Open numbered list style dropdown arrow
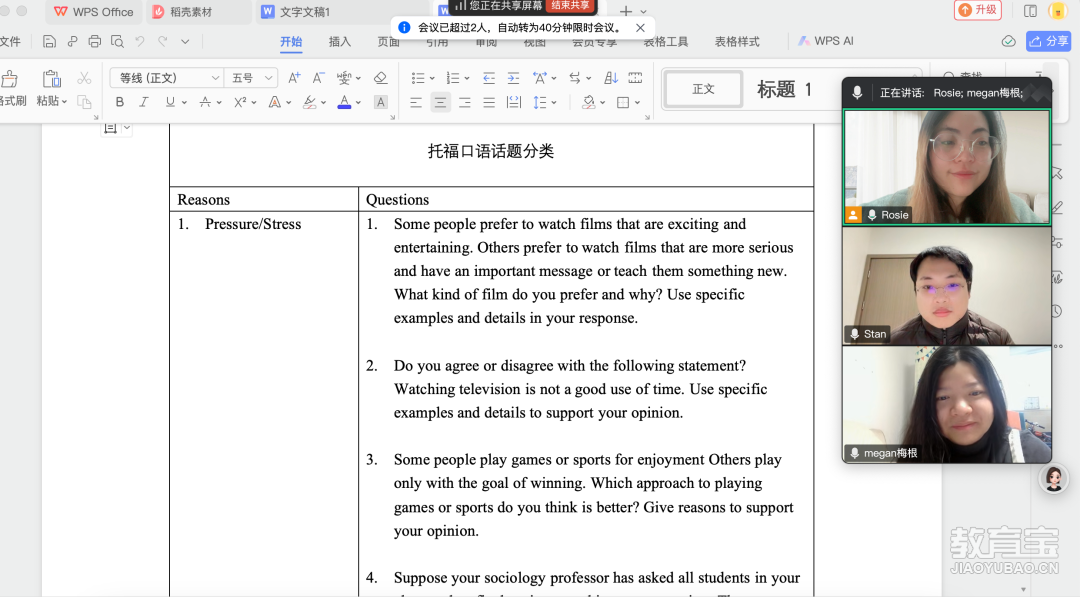 coord(467,78)
